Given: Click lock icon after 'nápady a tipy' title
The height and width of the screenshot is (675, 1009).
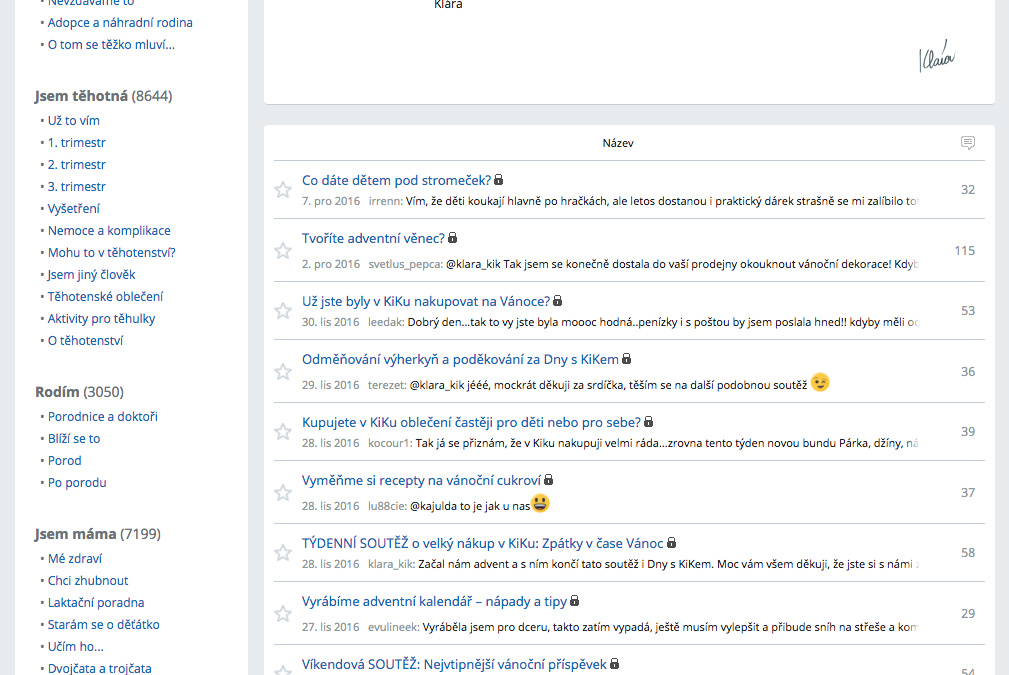Looking at the screenshot, I should tap(575, 600).
